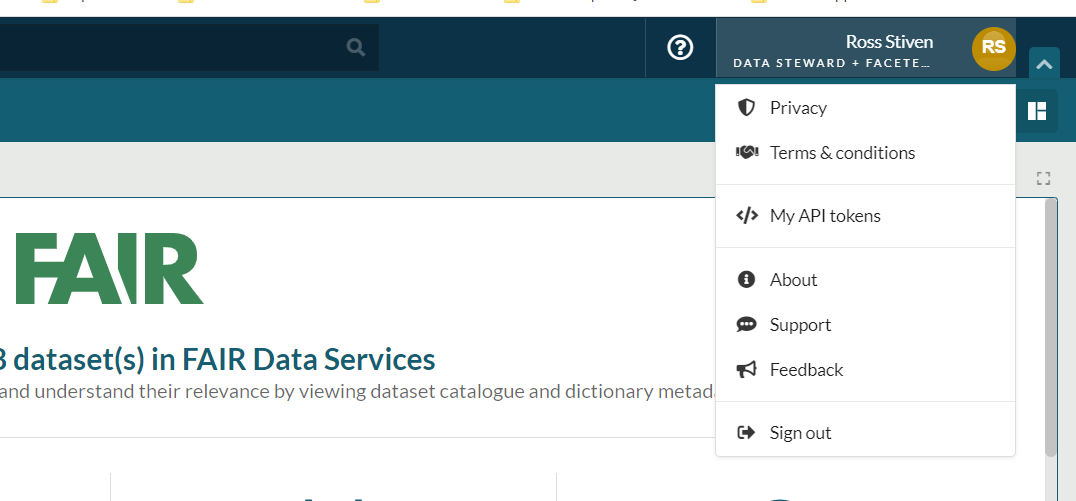Click the RS user avatar
The width and height of the screenshot is (1076, 501).
(x=993, y=47)
